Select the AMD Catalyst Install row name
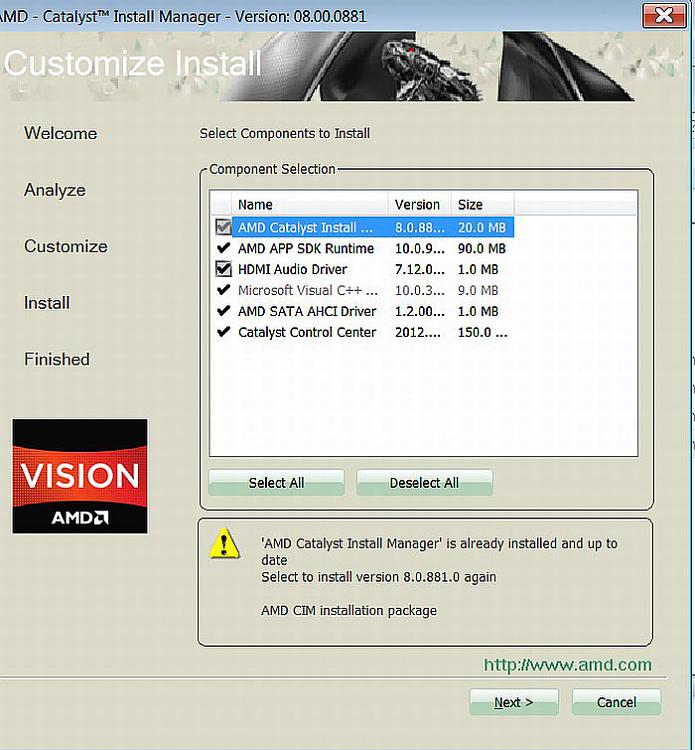This screenshot has height=750, width=695. (x=305, y=227)
